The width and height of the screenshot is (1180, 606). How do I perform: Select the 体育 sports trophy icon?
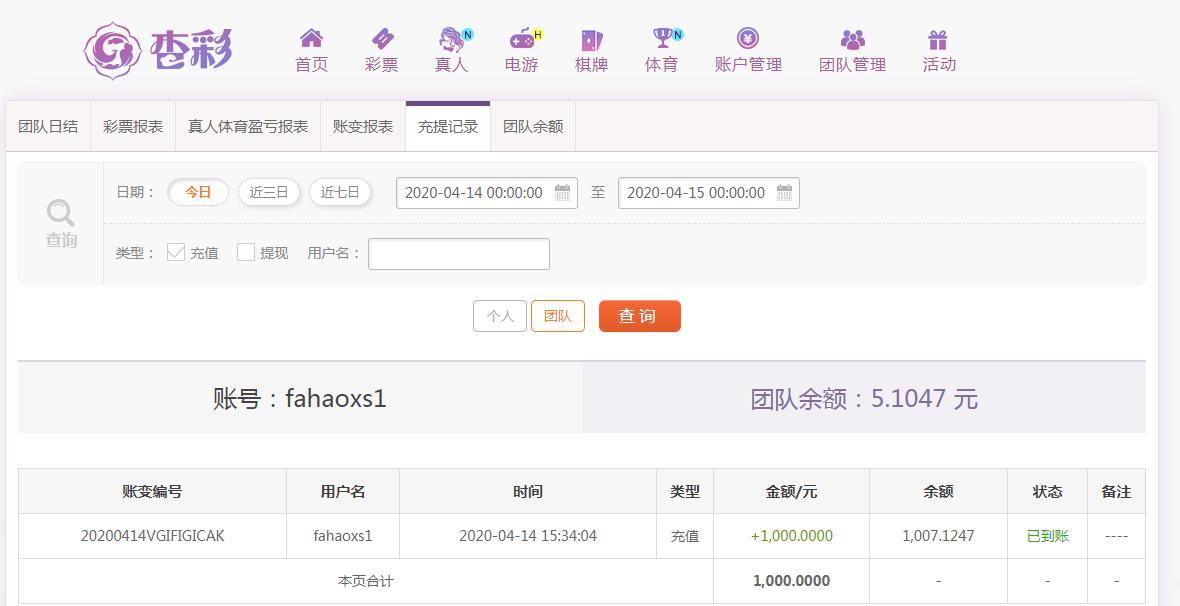[661, 40]
